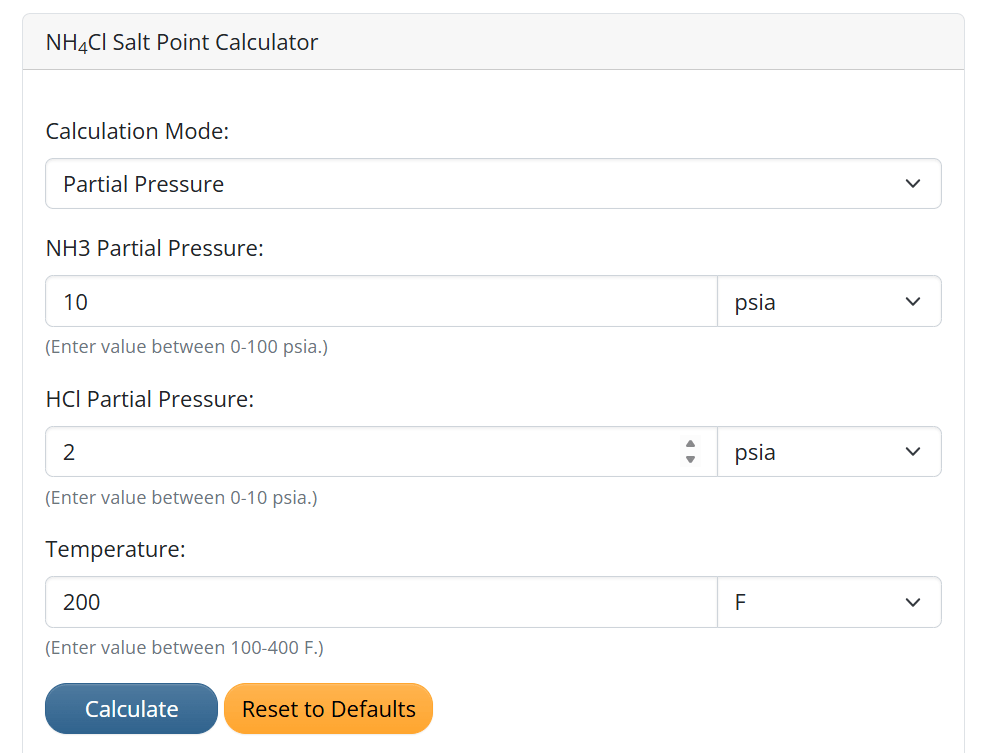Click the NH4Cl Salt Point Calculator header title

(182, 42)
